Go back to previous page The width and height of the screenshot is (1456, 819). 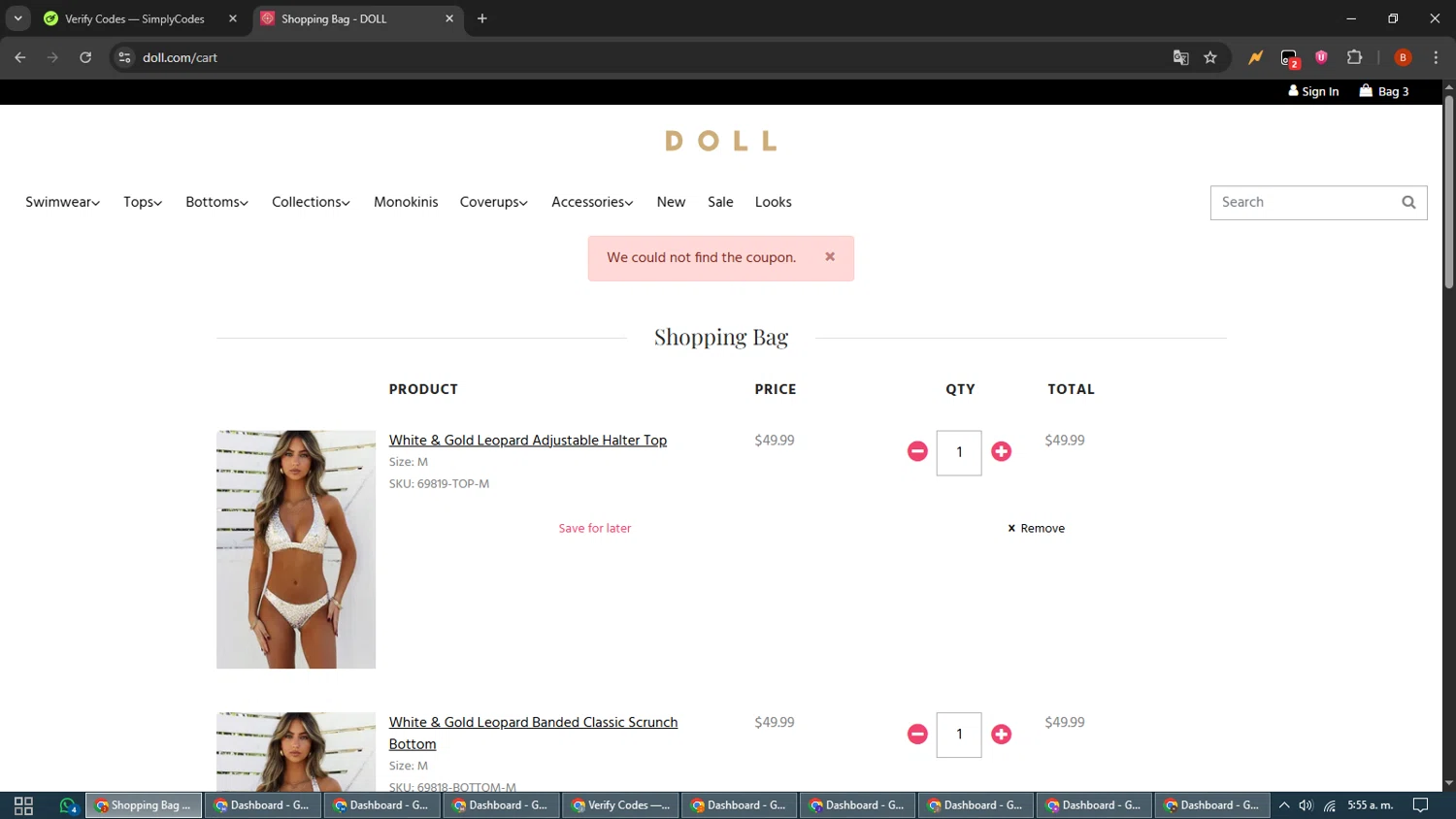tap(20, 57)
